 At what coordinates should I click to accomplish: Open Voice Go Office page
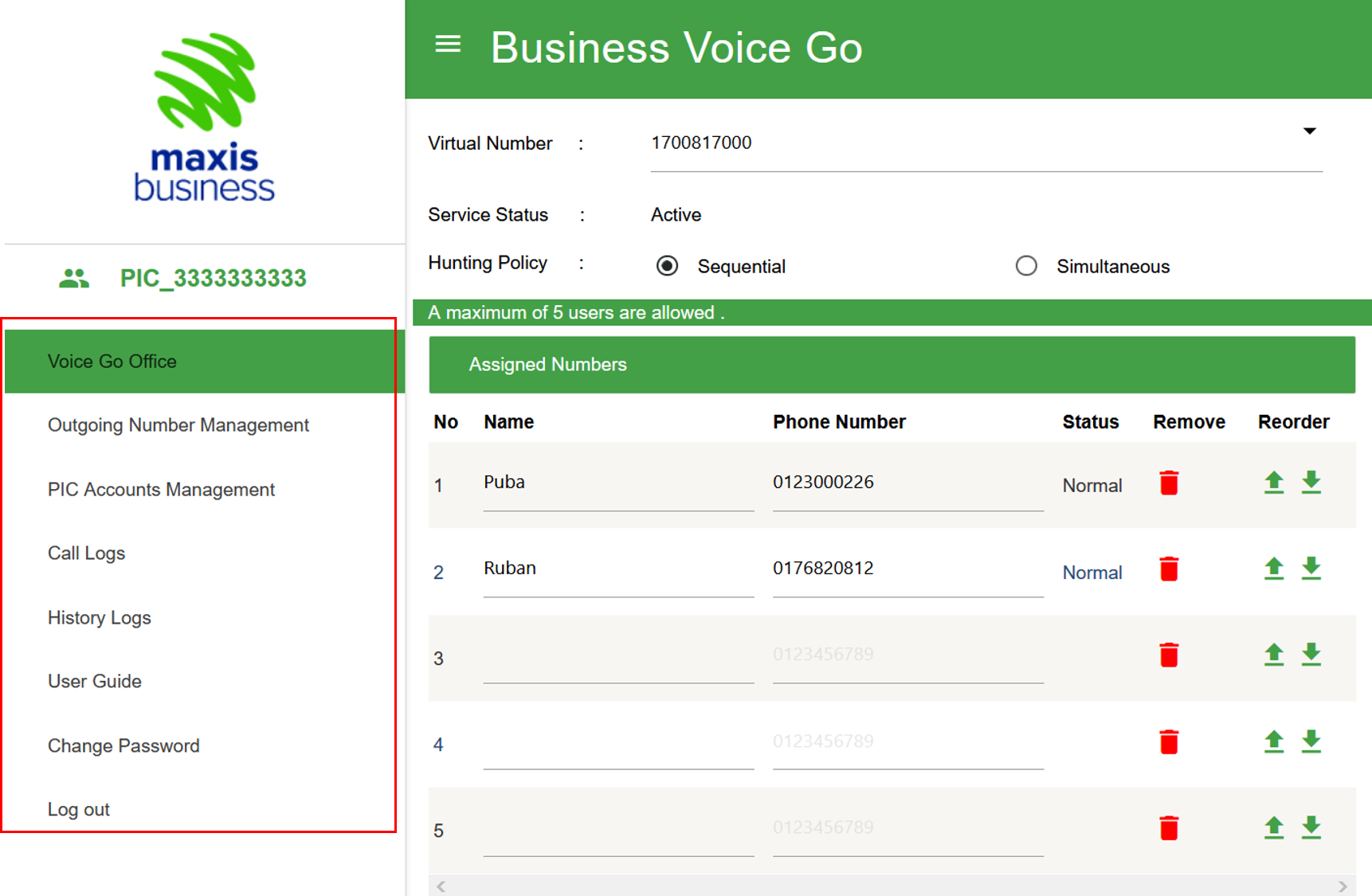[x=205, y=362]
